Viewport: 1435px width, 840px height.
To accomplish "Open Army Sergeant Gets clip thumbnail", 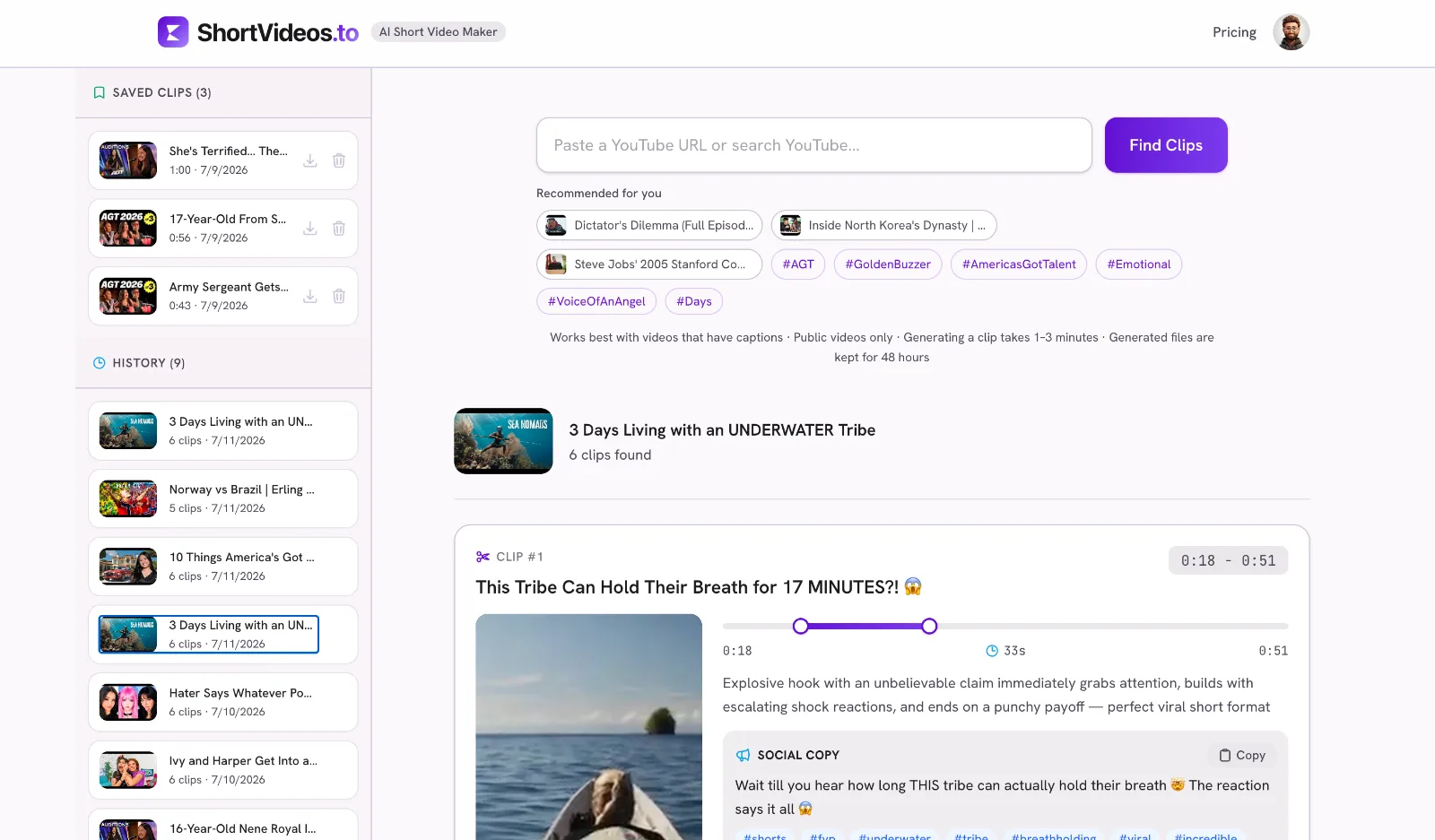I will pyautogui.click(x=128, y=296).
